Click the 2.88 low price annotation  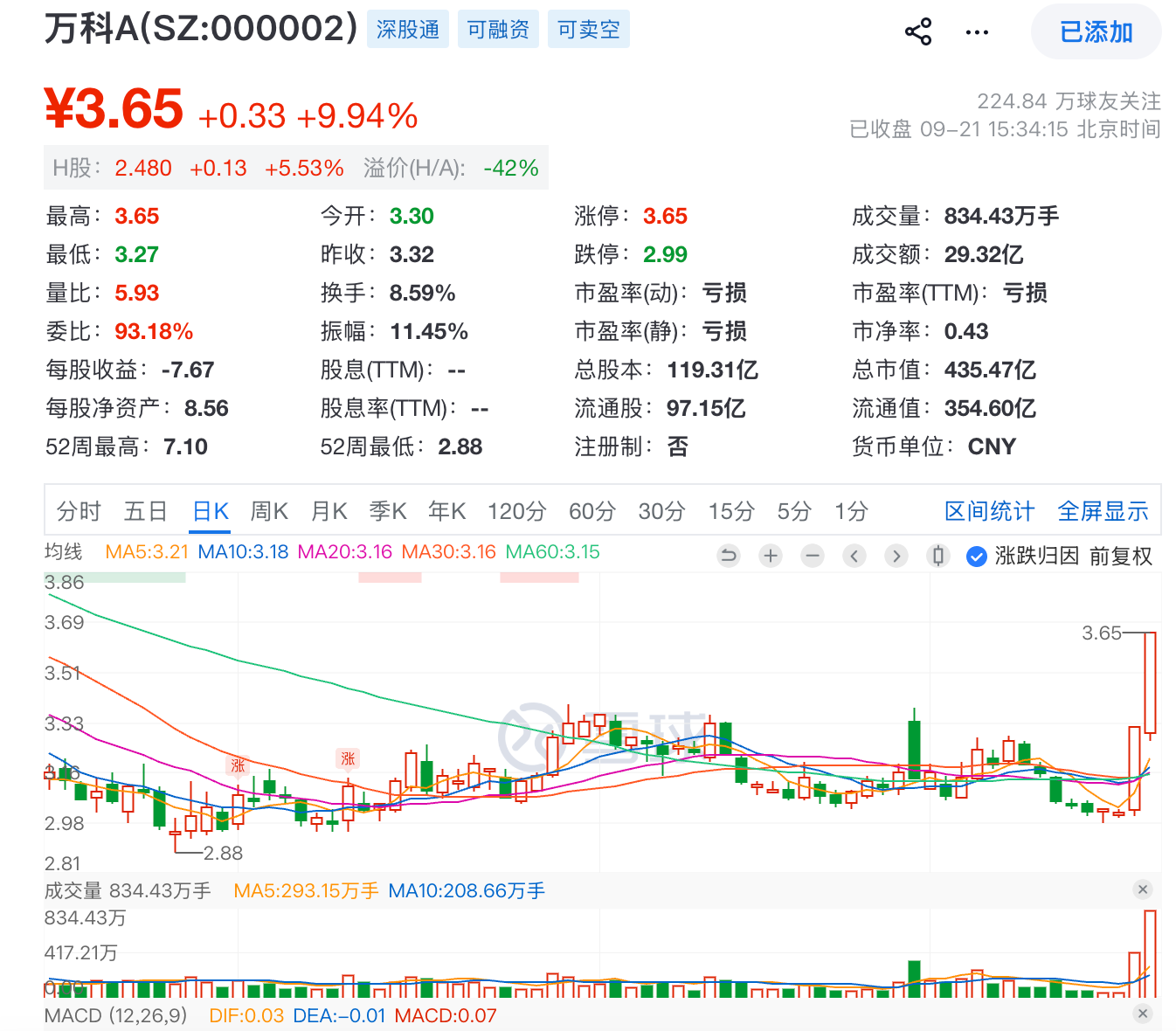click(x=223, y=853)
